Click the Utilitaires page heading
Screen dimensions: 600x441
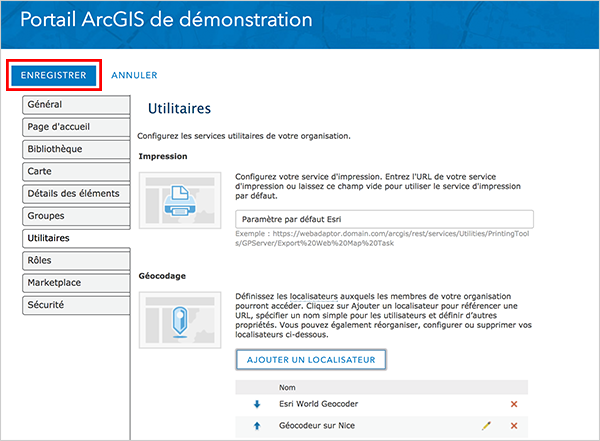[x=179, y=108]
